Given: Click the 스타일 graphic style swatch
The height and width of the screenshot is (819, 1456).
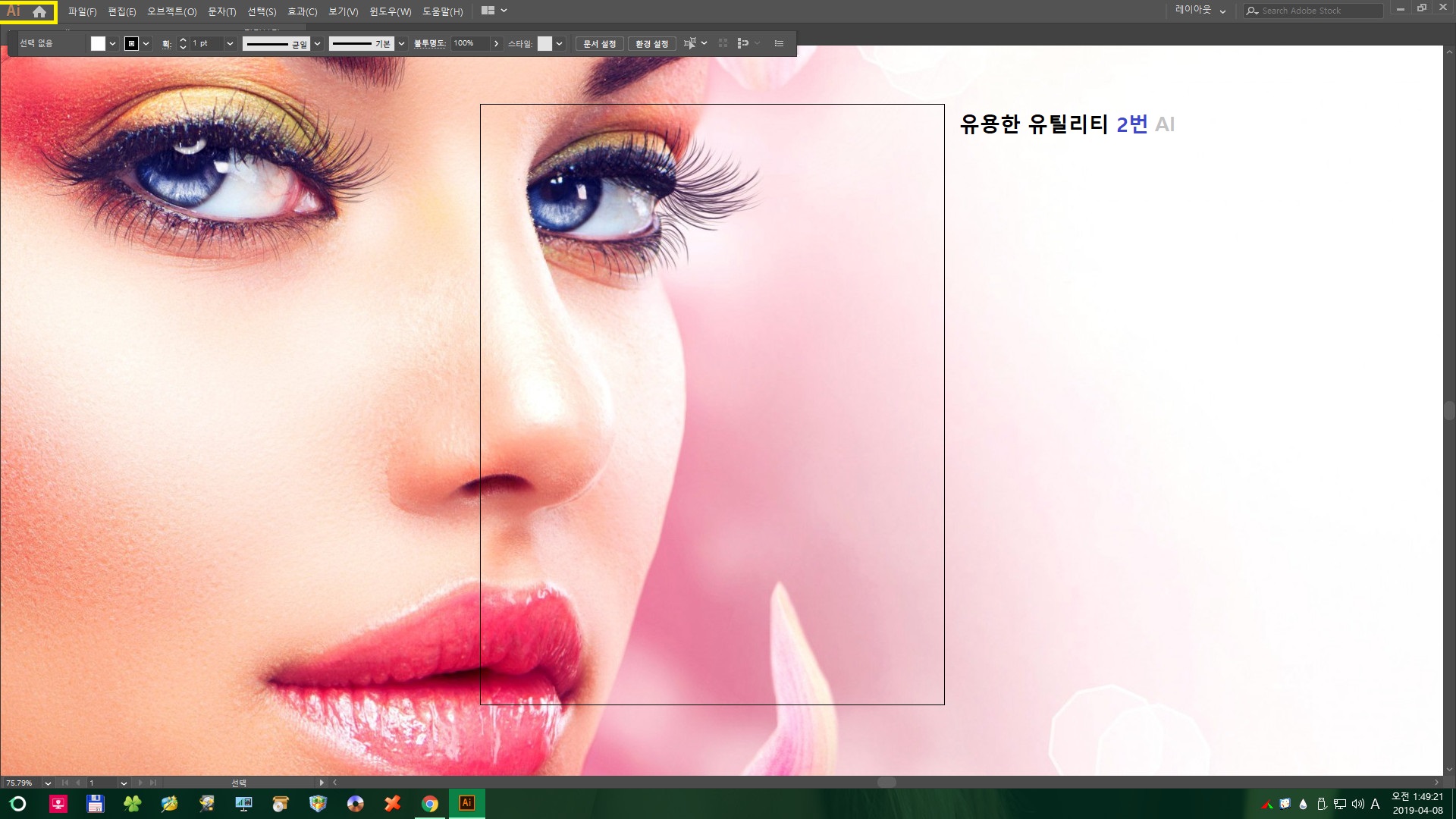Looking at the screenshot, I should tap(544, 43).
